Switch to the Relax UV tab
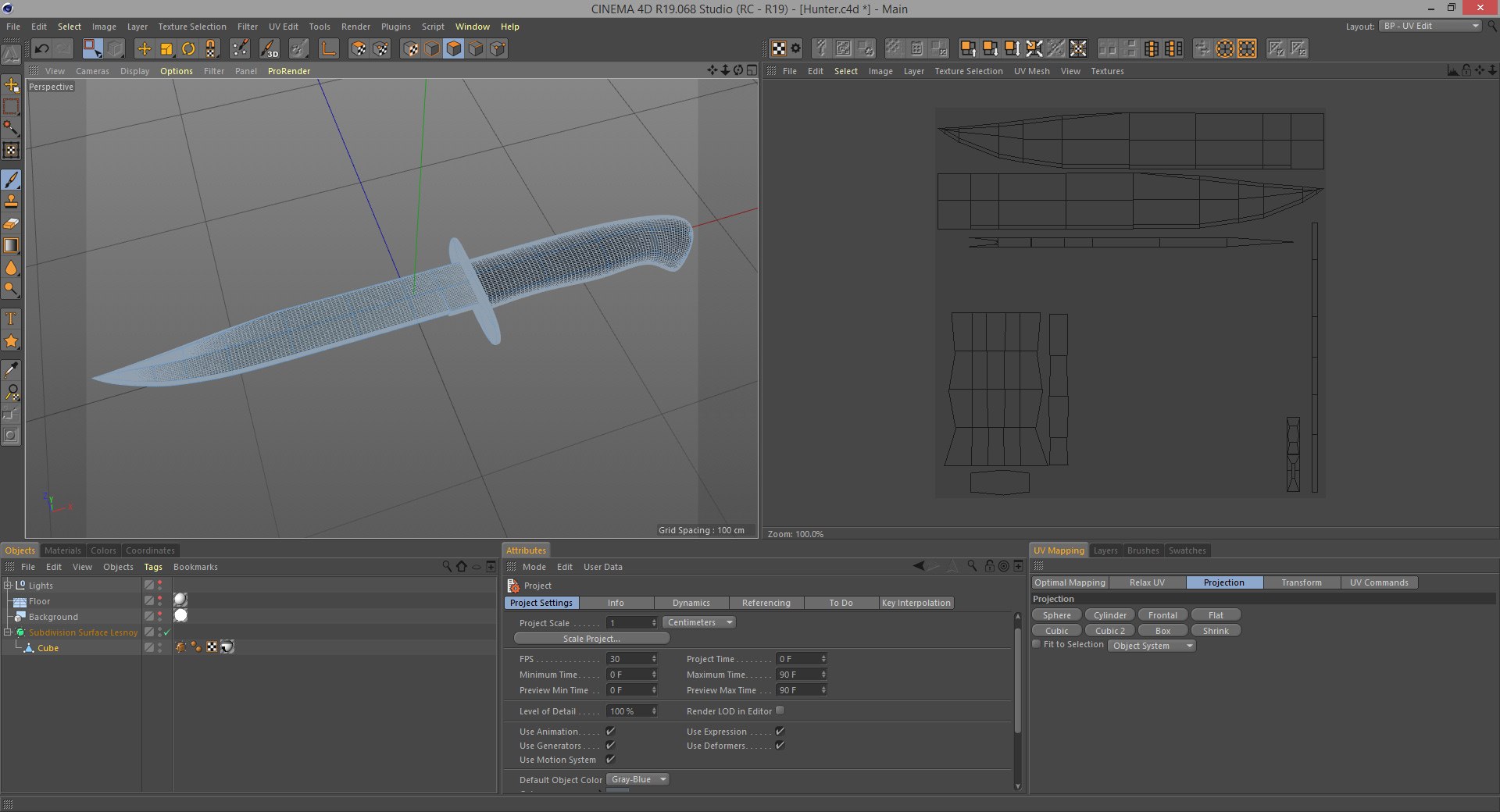The width and height of the screenshot is (1500, 812). (x=1147, y=582)
